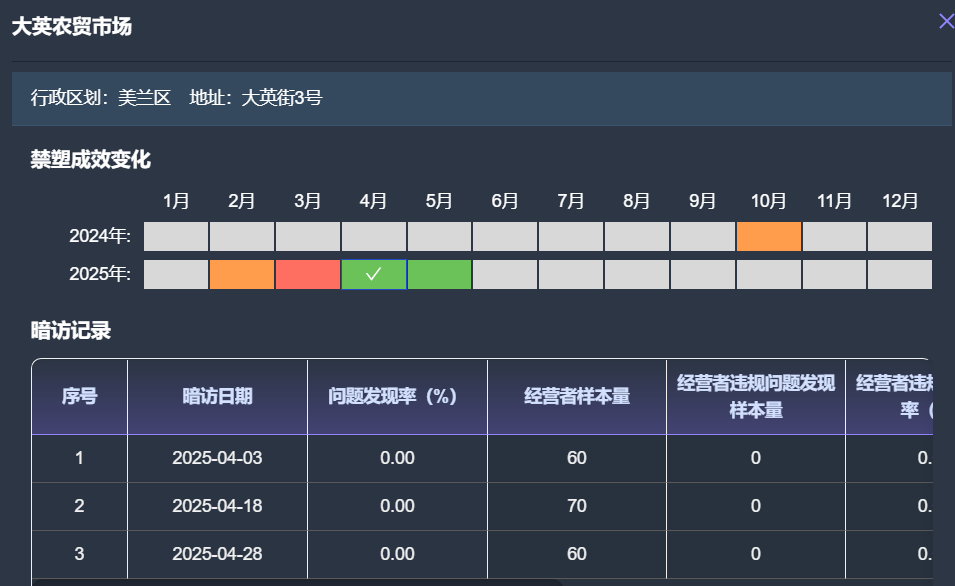The image size is (955, 586).
Task: Select the red March 2025 cell
Action: point(308,275)
